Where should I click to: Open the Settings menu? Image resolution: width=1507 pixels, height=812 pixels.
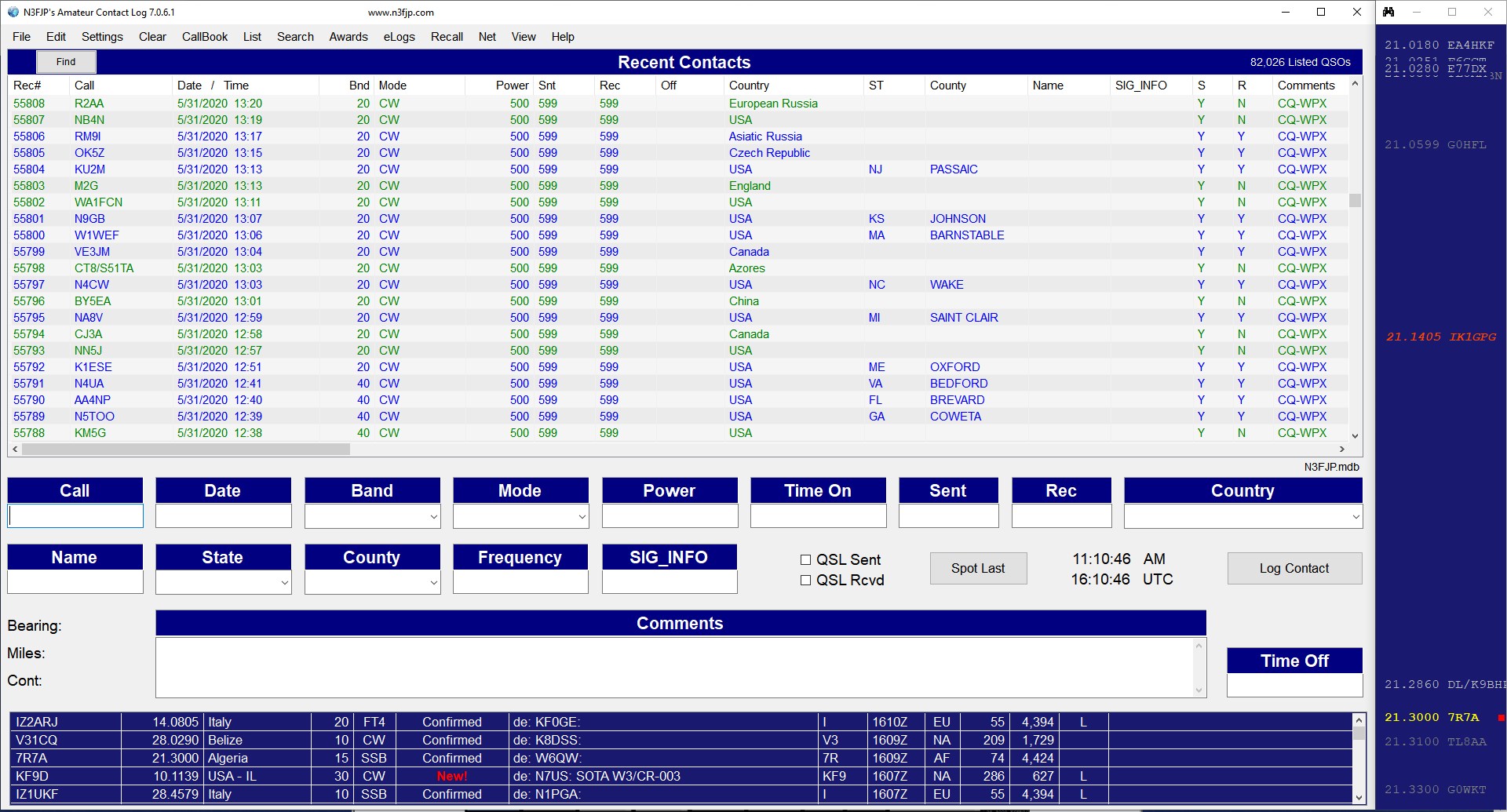pyautogui.click(x=102, y=37)
